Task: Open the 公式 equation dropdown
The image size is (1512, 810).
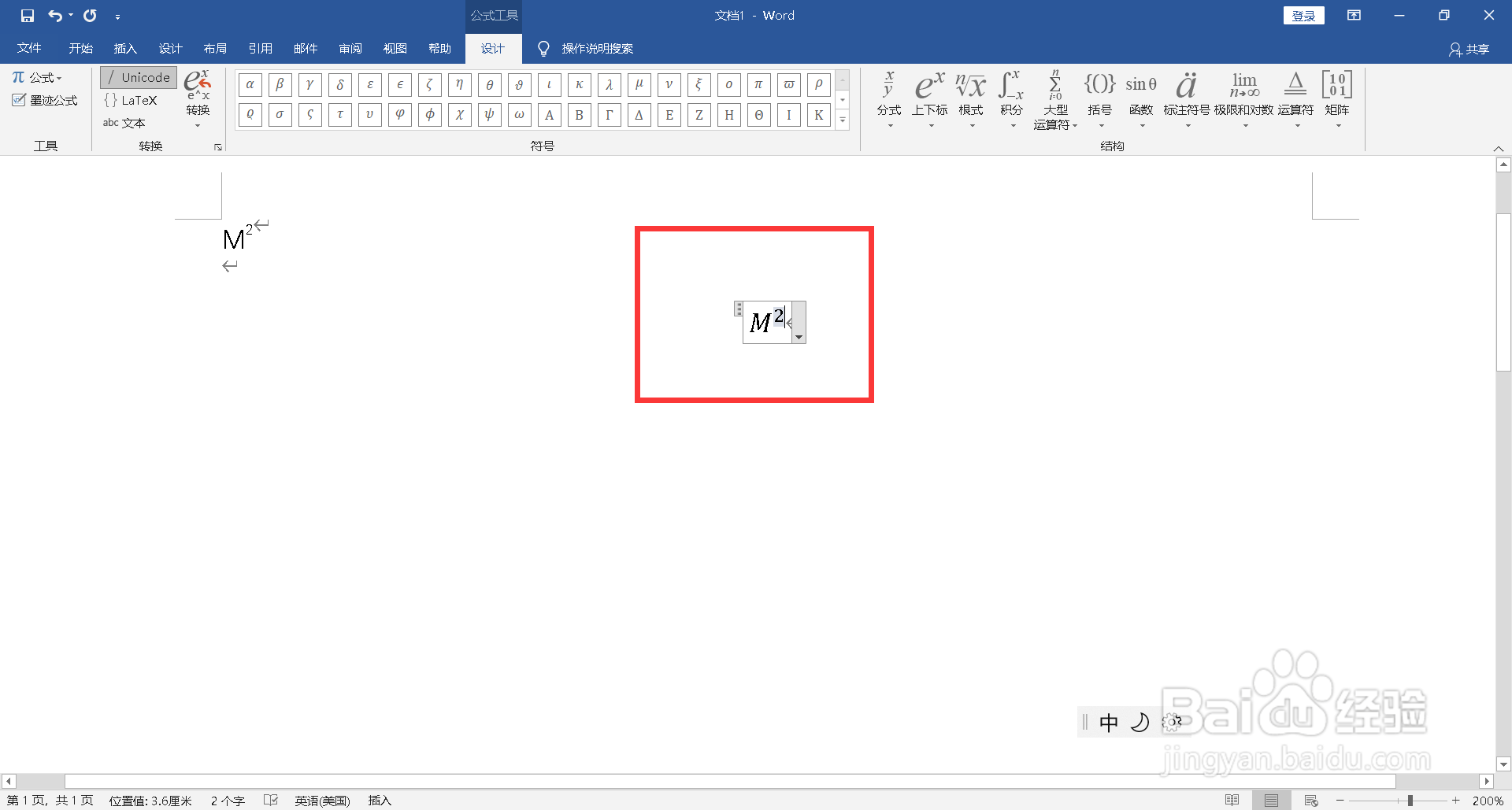Action: tap(37, 77)
